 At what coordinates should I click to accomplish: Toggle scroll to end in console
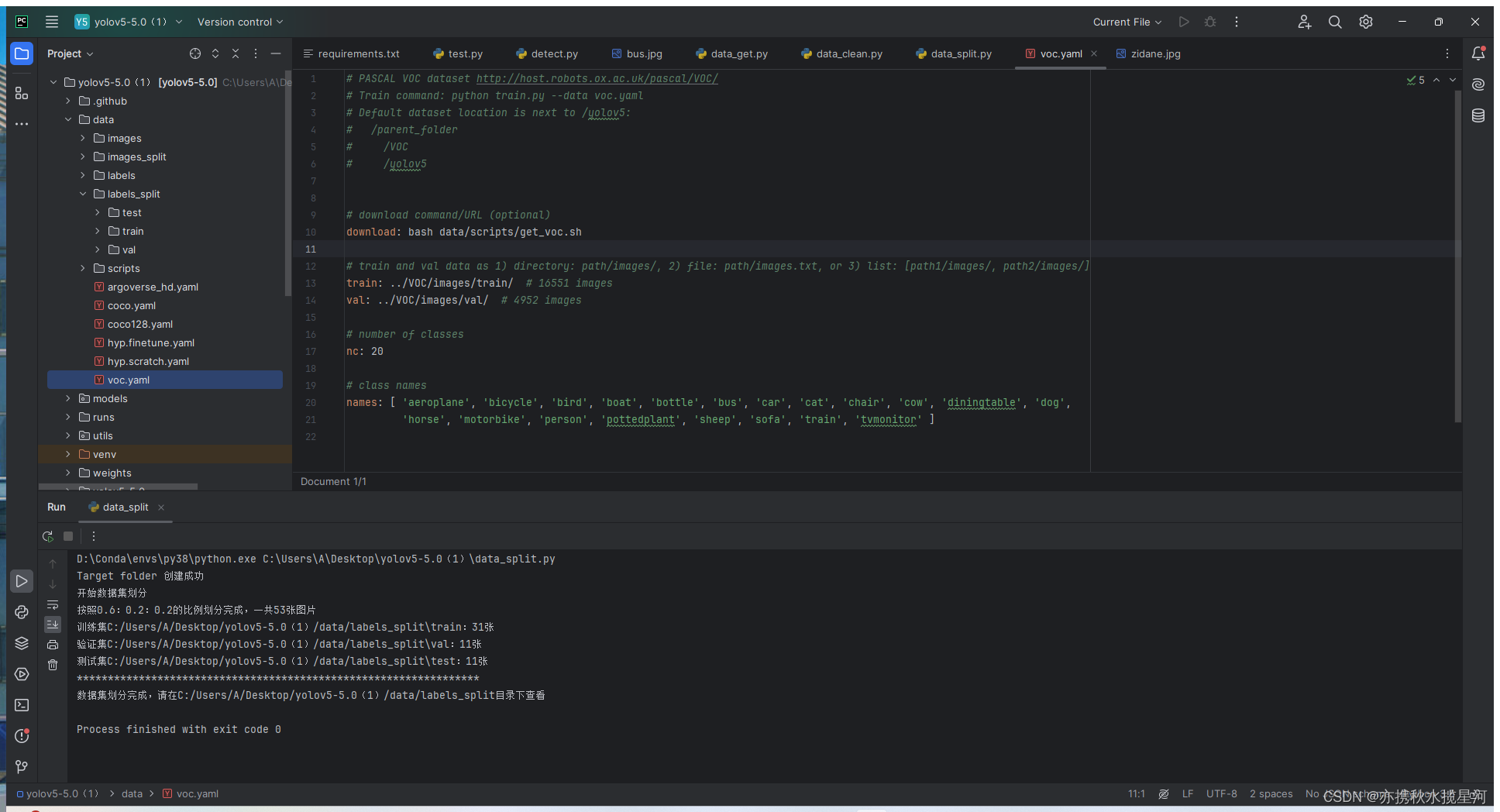pos(53,624)
